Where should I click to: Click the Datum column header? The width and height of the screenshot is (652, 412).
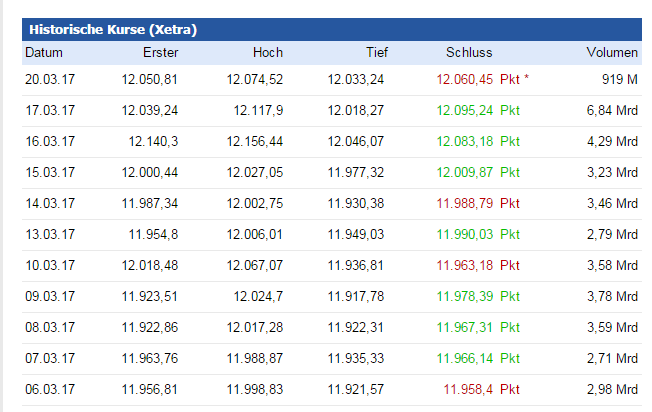pos(44,52)
